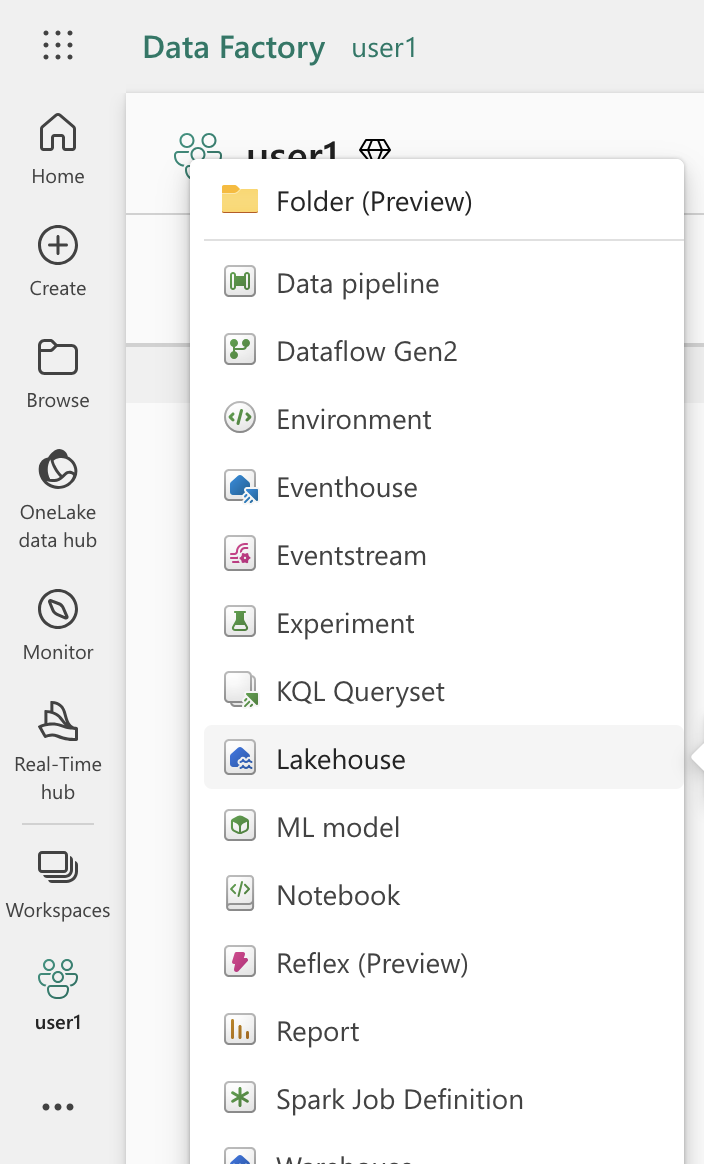Choose Spark Job Definition
The height and width of the screenshot is (1164, 704).
tap(444, 1099)
